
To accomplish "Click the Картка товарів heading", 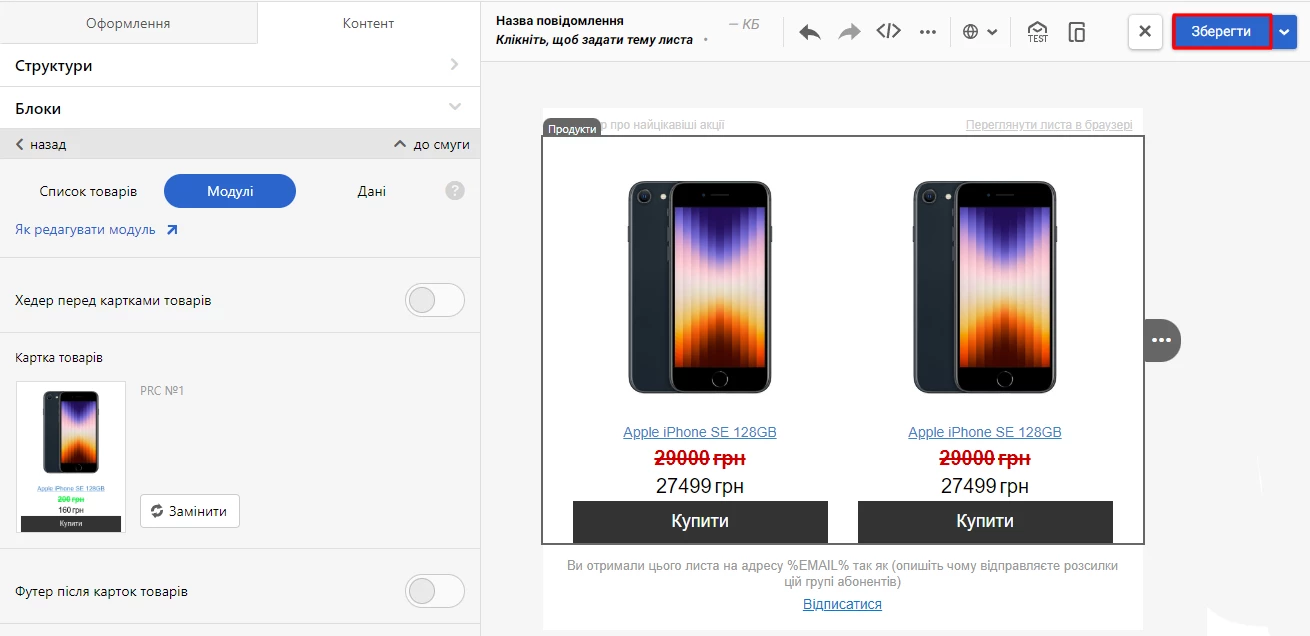I will coord(59,357).
